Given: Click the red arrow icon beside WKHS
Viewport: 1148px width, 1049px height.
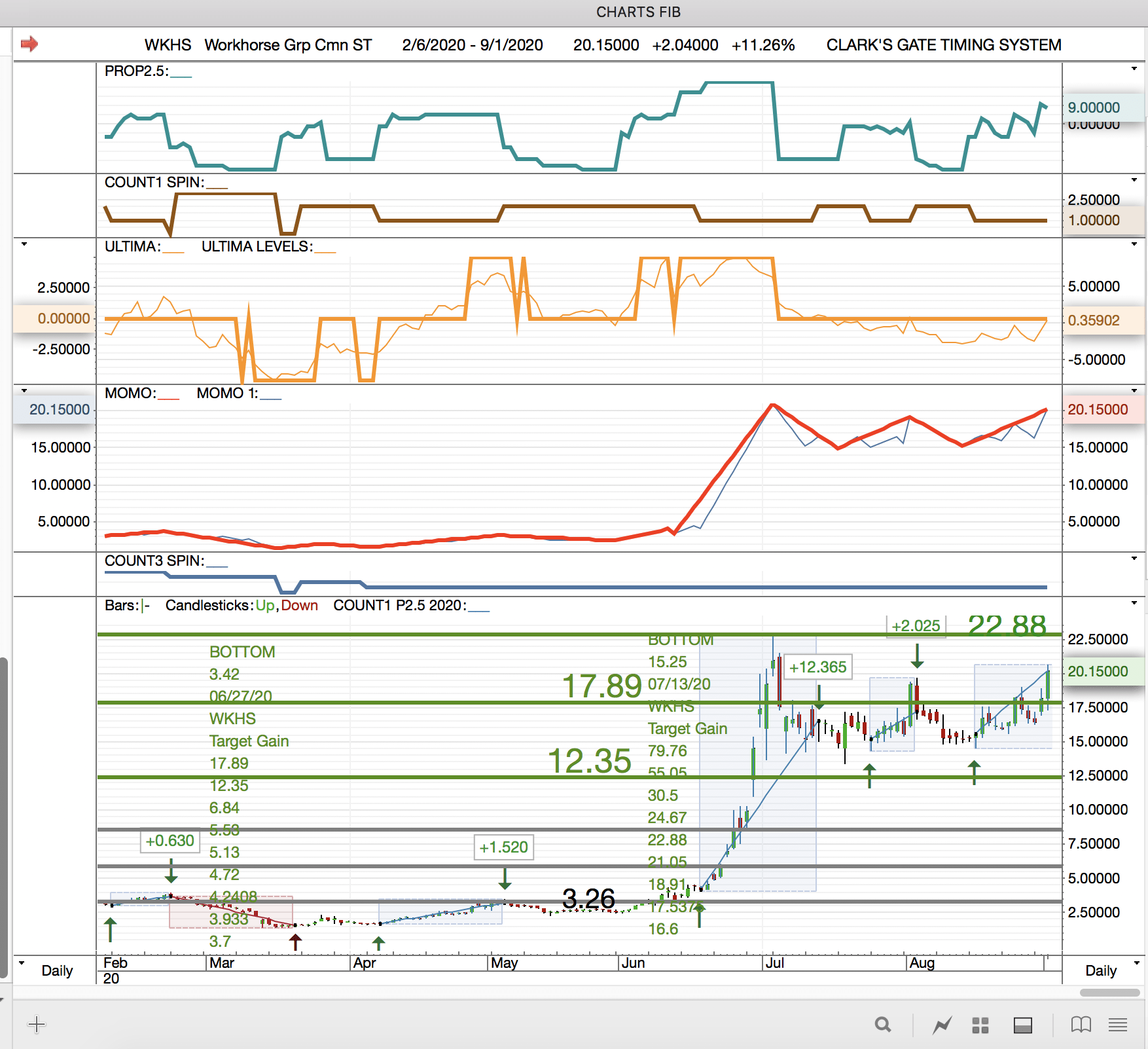Looking at the screenshot, I should [29, 44].
